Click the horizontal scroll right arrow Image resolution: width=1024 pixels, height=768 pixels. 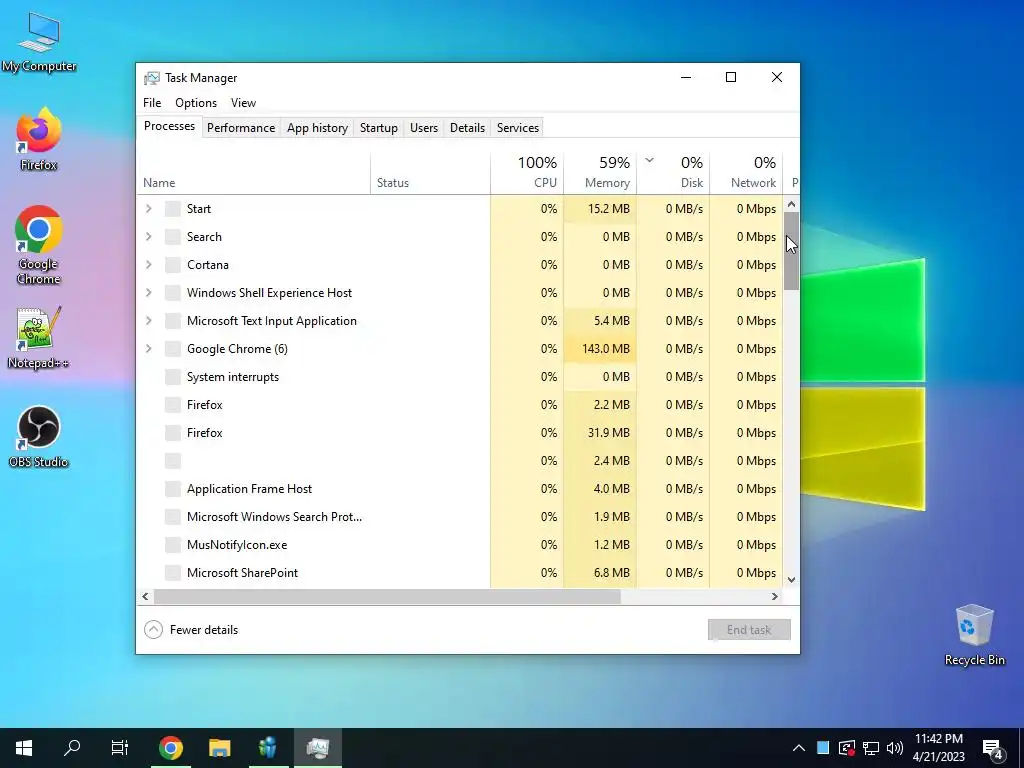[x=775, y=596]
